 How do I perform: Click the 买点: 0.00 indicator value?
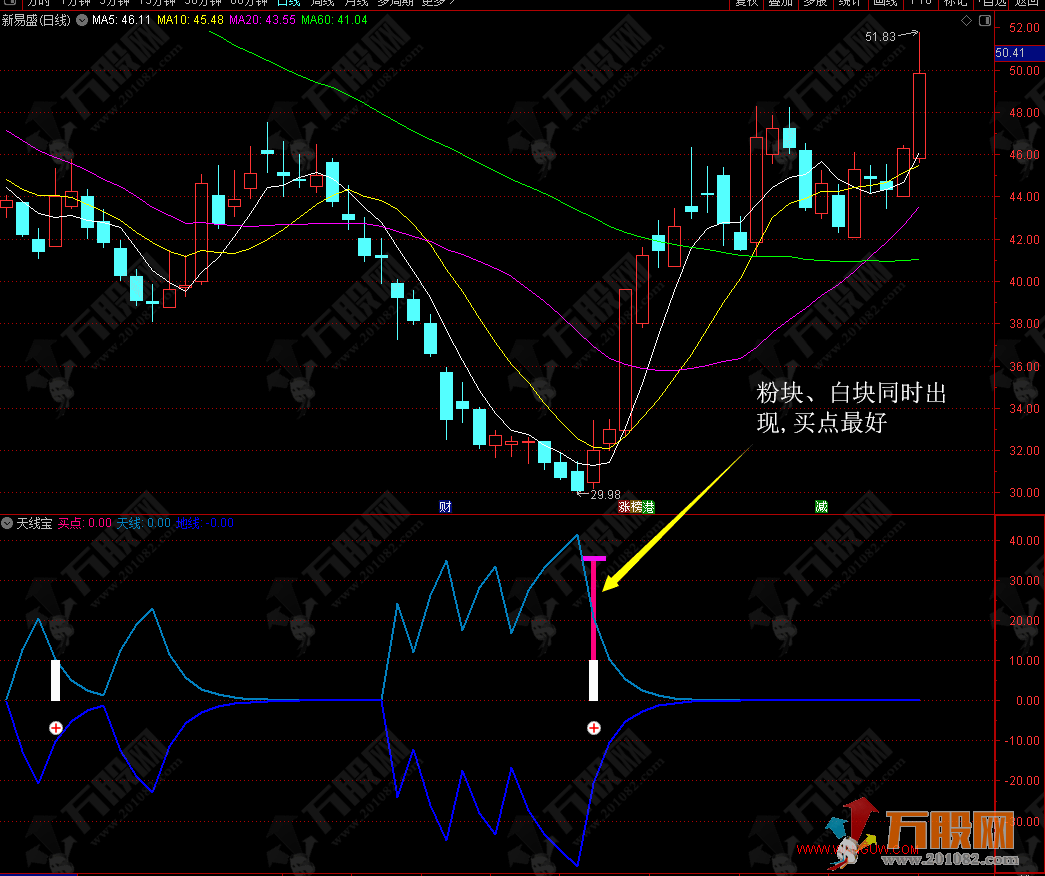click(x=85, y=523)
